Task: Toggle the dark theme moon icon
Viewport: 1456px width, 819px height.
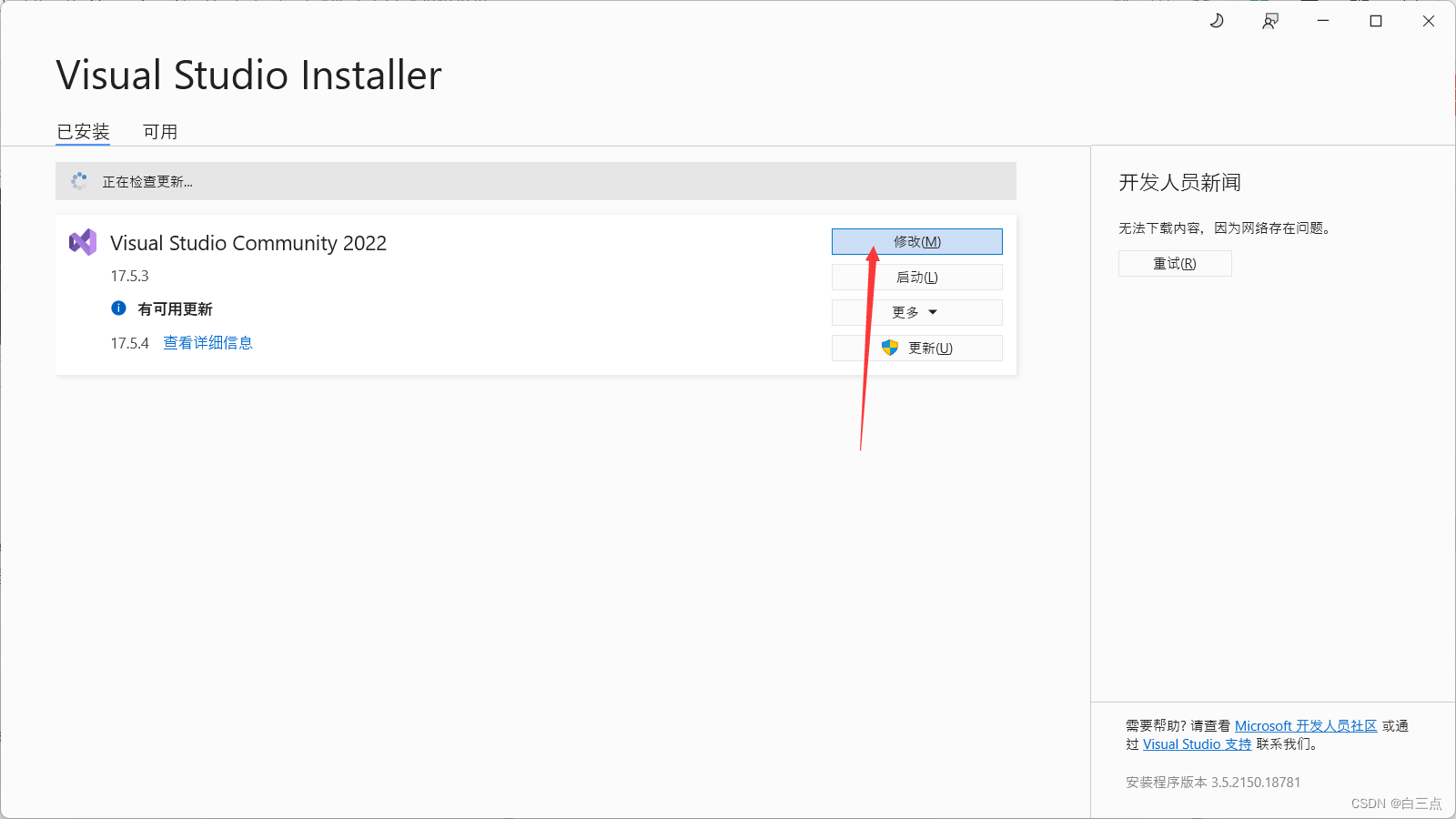Action: (x=1217, y=21)
